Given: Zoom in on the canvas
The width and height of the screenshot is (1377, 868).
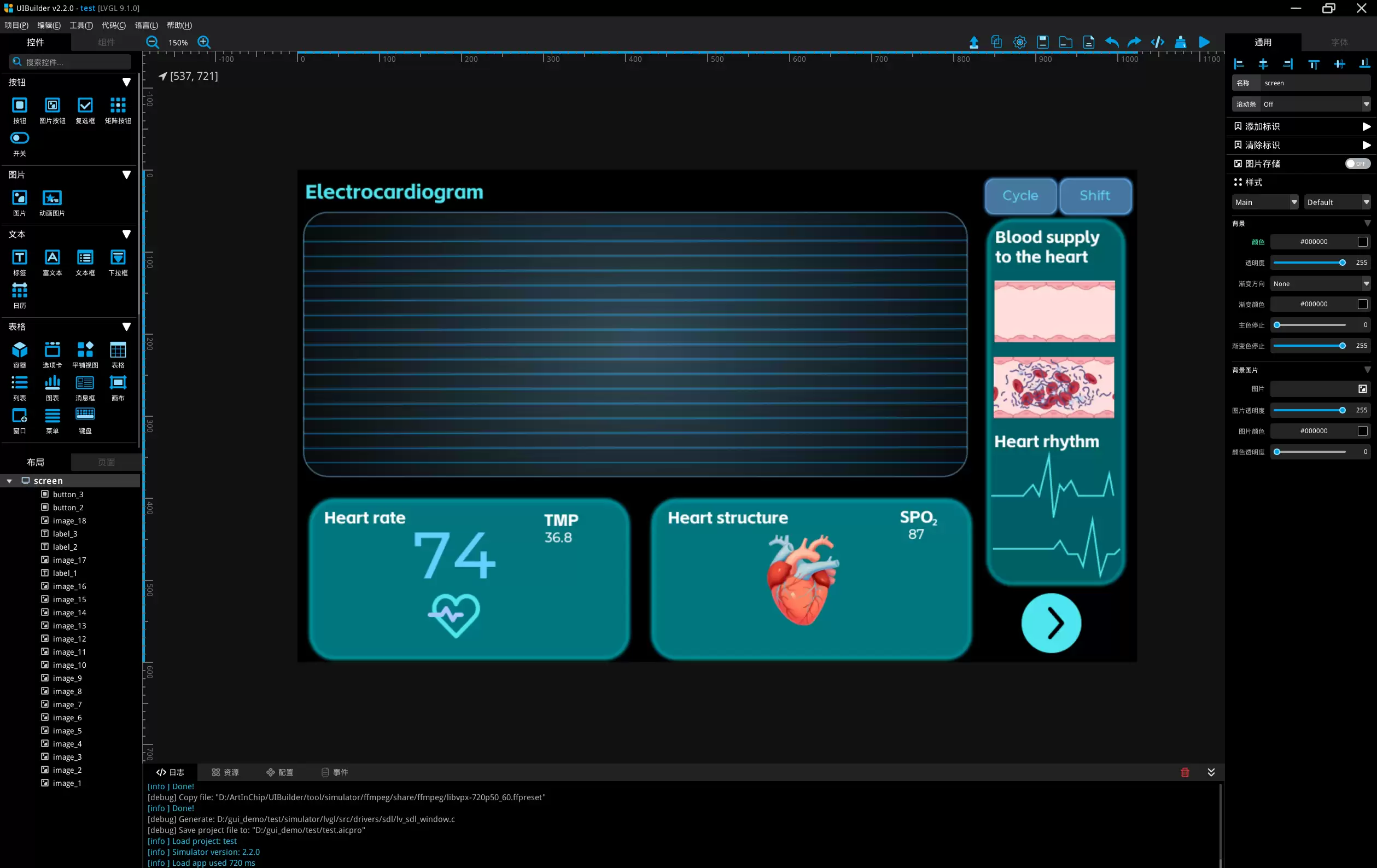Looking at the screenshot, I should 203,42.
